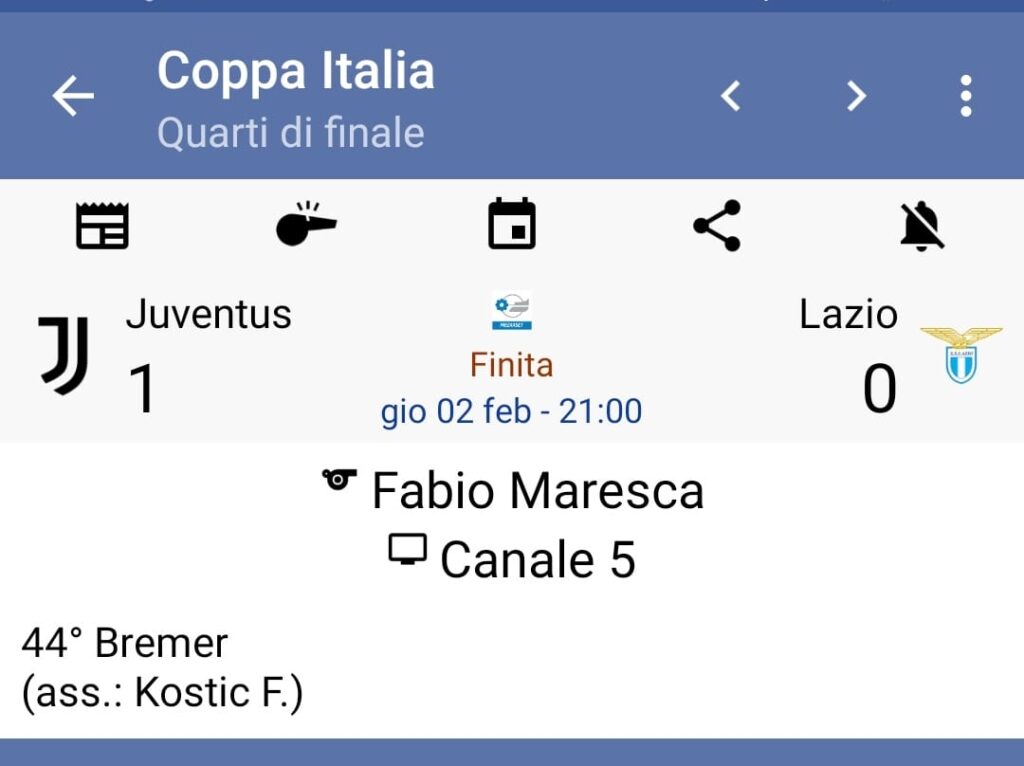Tap the Coppa Italia title

[x=295, y=71]
